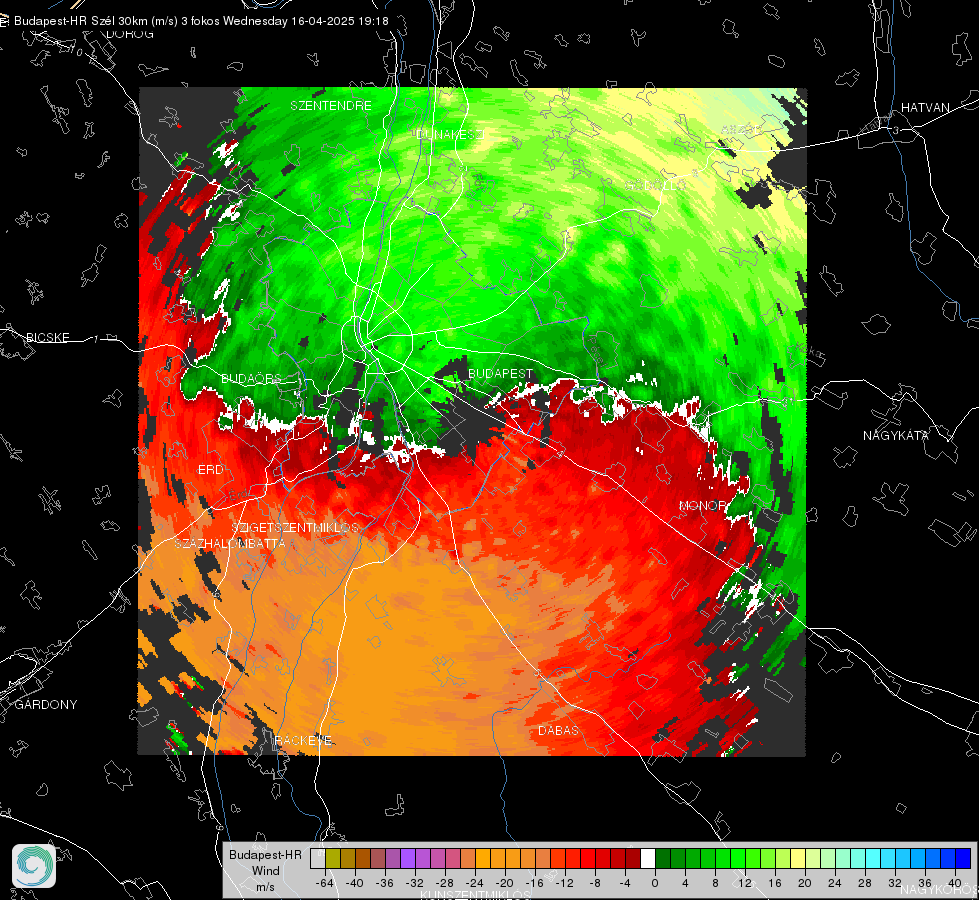Click the '-12' value on the legend scale

[x=564, y=883]
